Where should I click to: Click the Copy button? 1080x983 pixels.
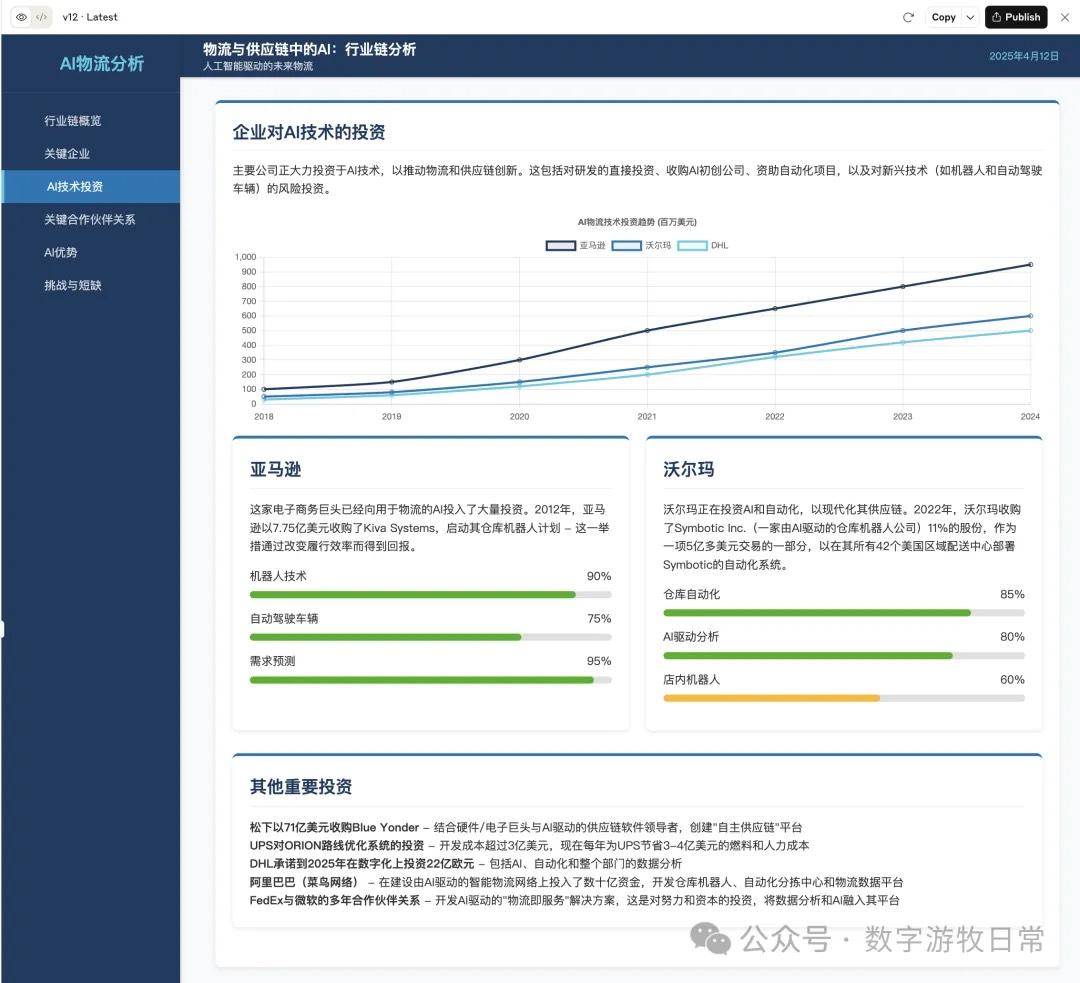pyautogui.click(x=943, y=17)
